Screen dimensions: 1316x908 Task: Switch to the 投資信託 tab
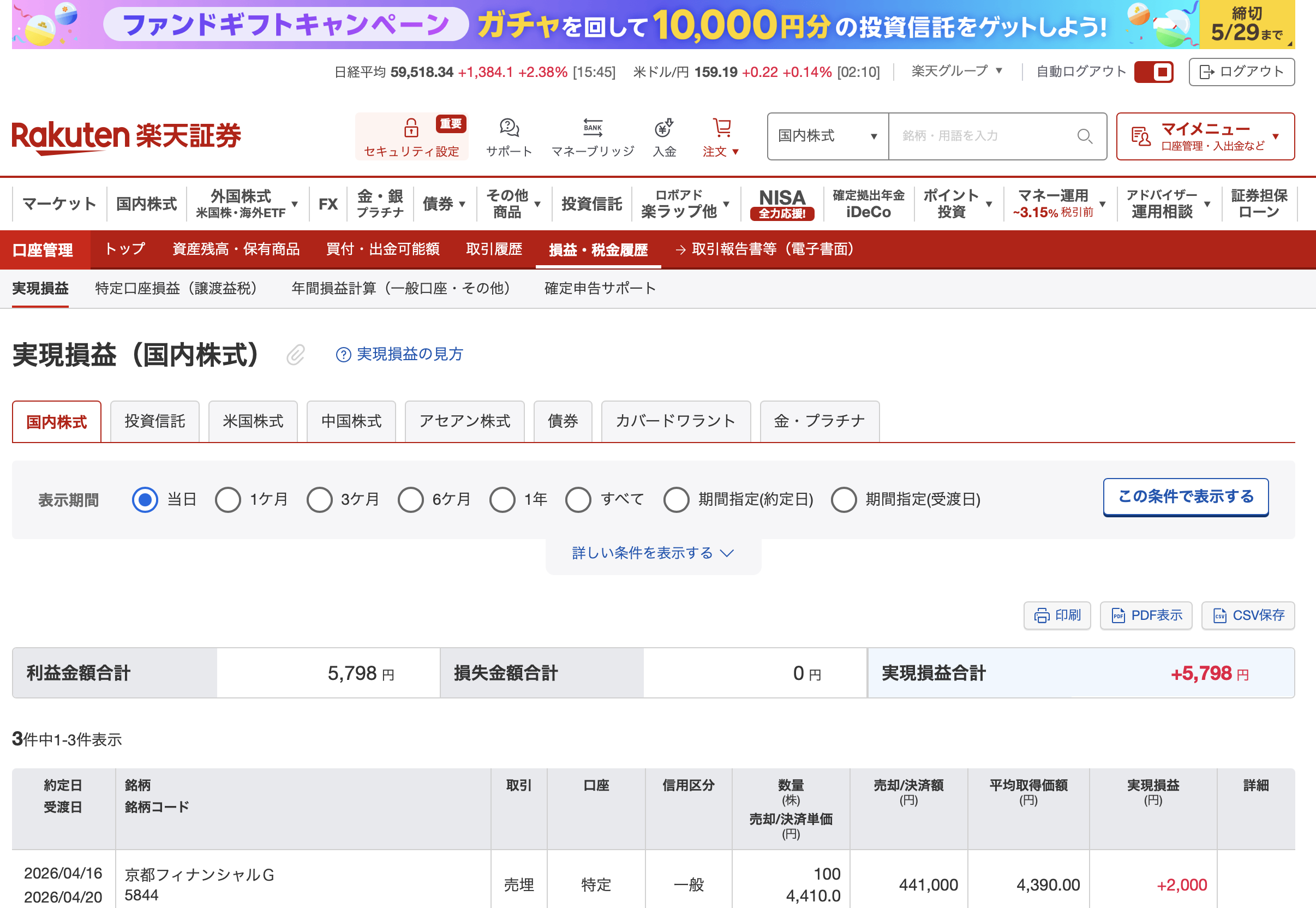[155, 422]
